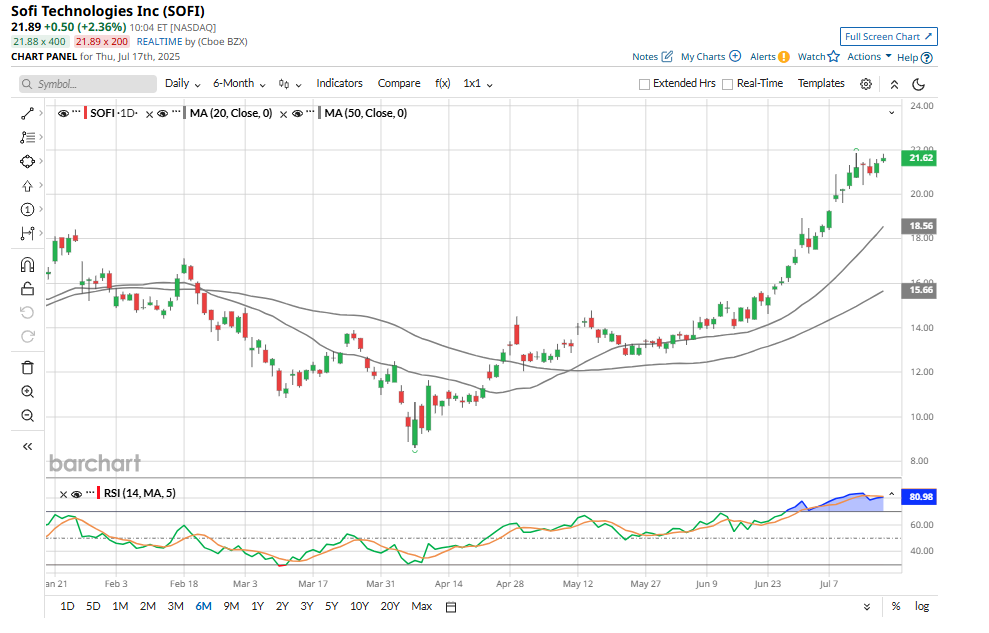The image size is (989, 633).
Task: Open the Daily frequency dropdown
Action: [182, 83]
